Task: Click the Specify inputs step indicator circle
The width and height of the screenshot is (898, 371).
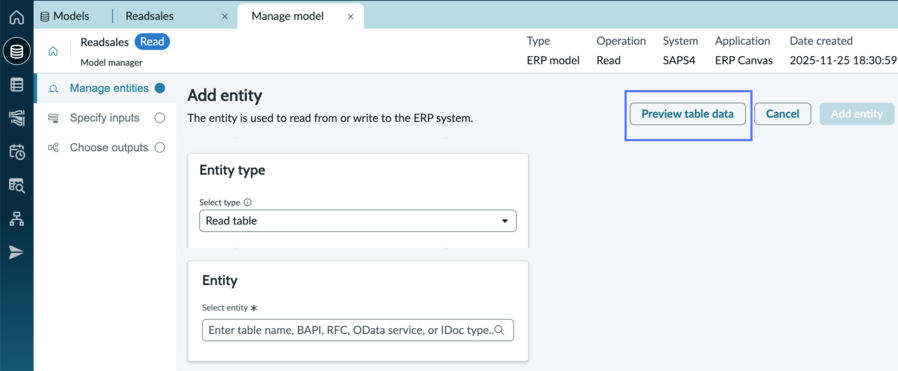Action: click(160, 118)
